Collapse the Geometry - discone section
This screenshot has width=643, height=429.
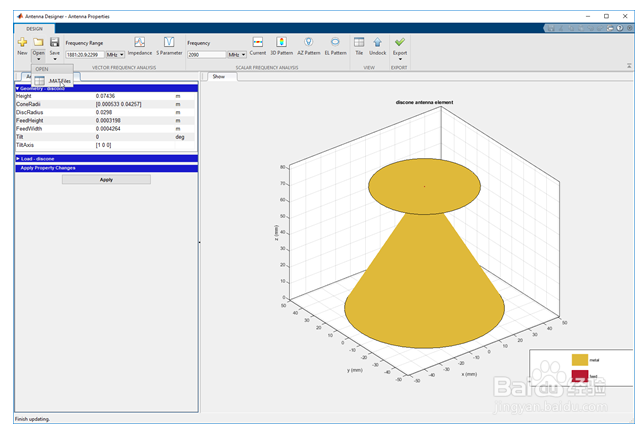(17, 88)
